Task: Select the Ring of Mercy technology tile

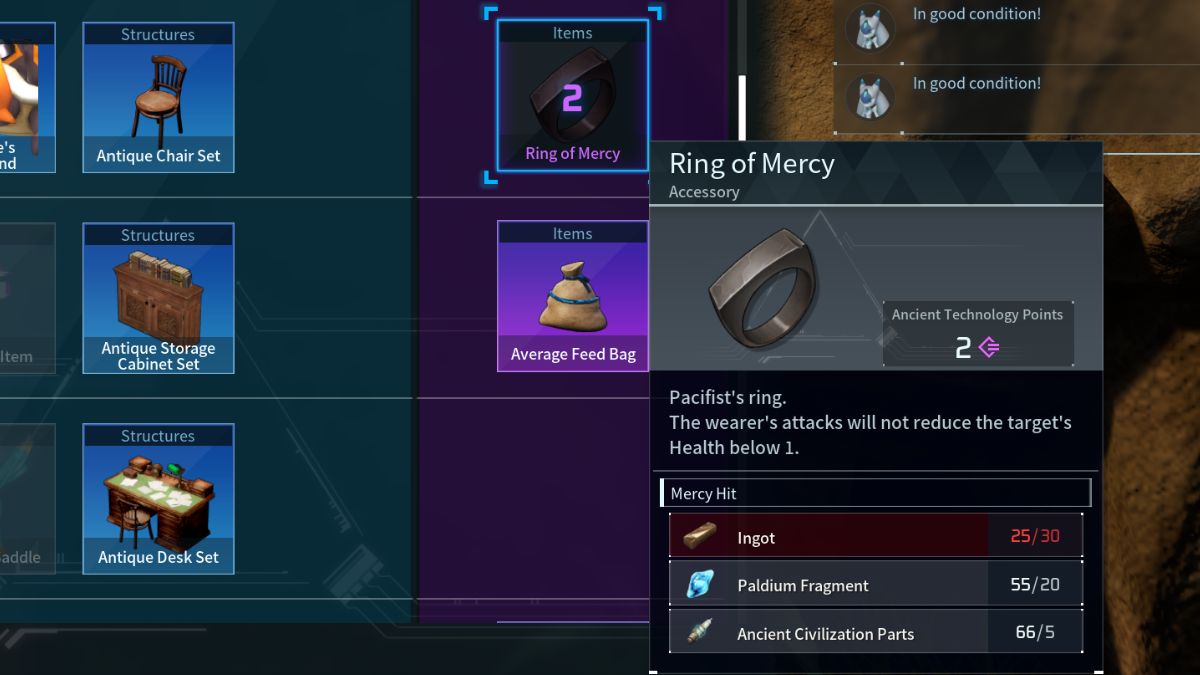Action: point(573,96)
